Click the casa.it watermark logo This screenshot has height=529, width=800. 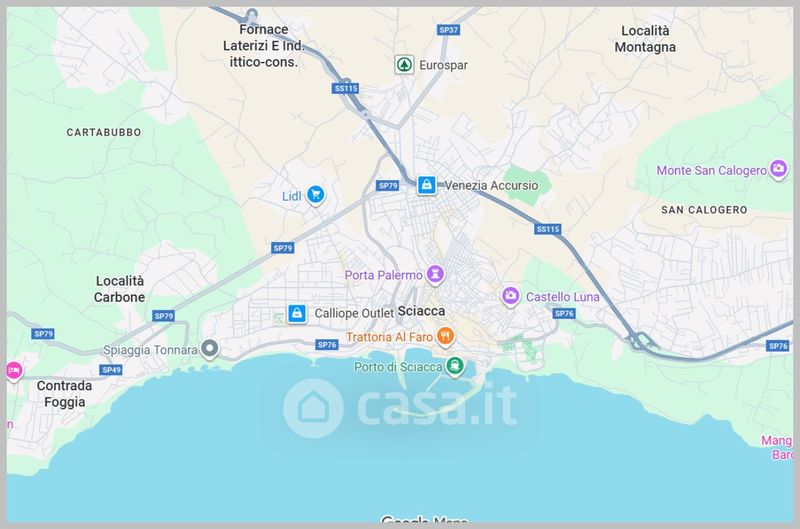coord(400,408)
